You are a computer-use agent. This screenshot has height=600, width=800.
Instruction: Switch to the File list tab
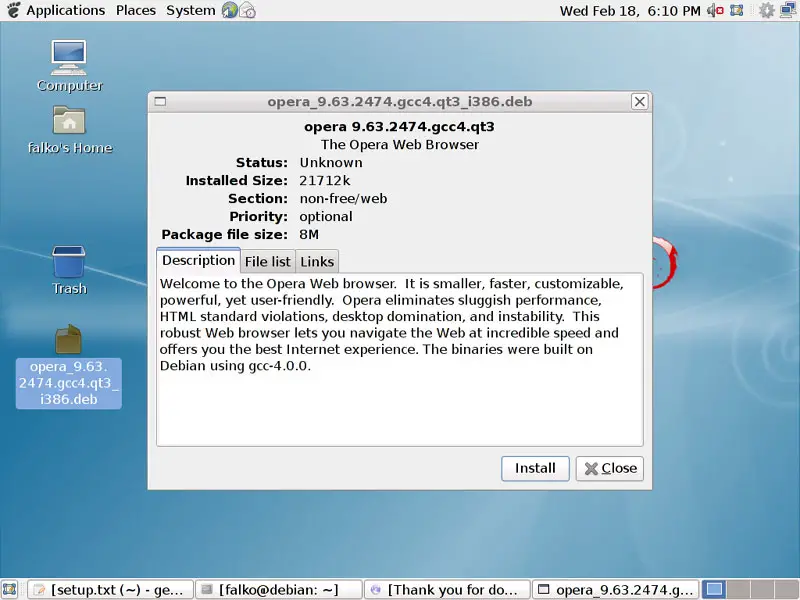click(268, 262)
